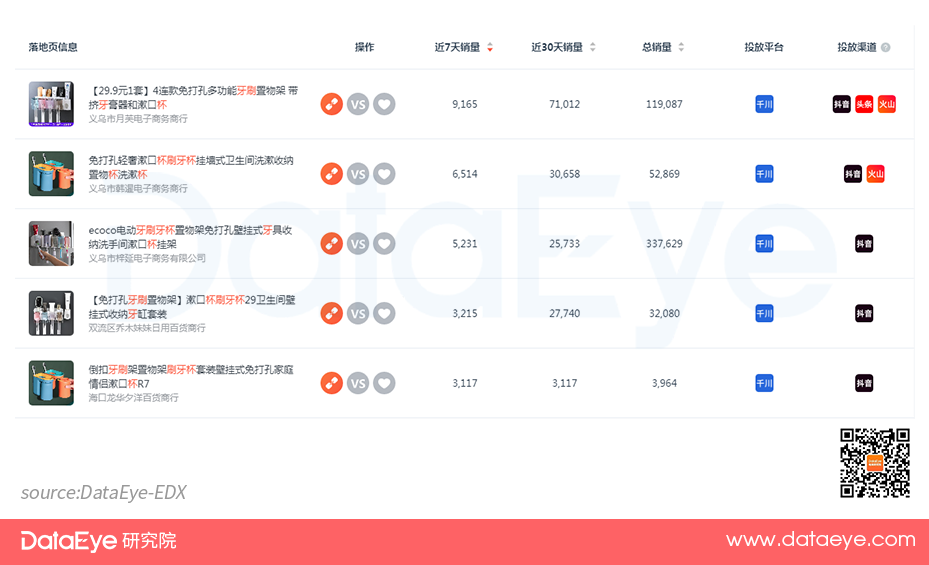929x565 pixels.
Task: Click 30-day sales value 71,012
Action: click(x=565, y=104)
